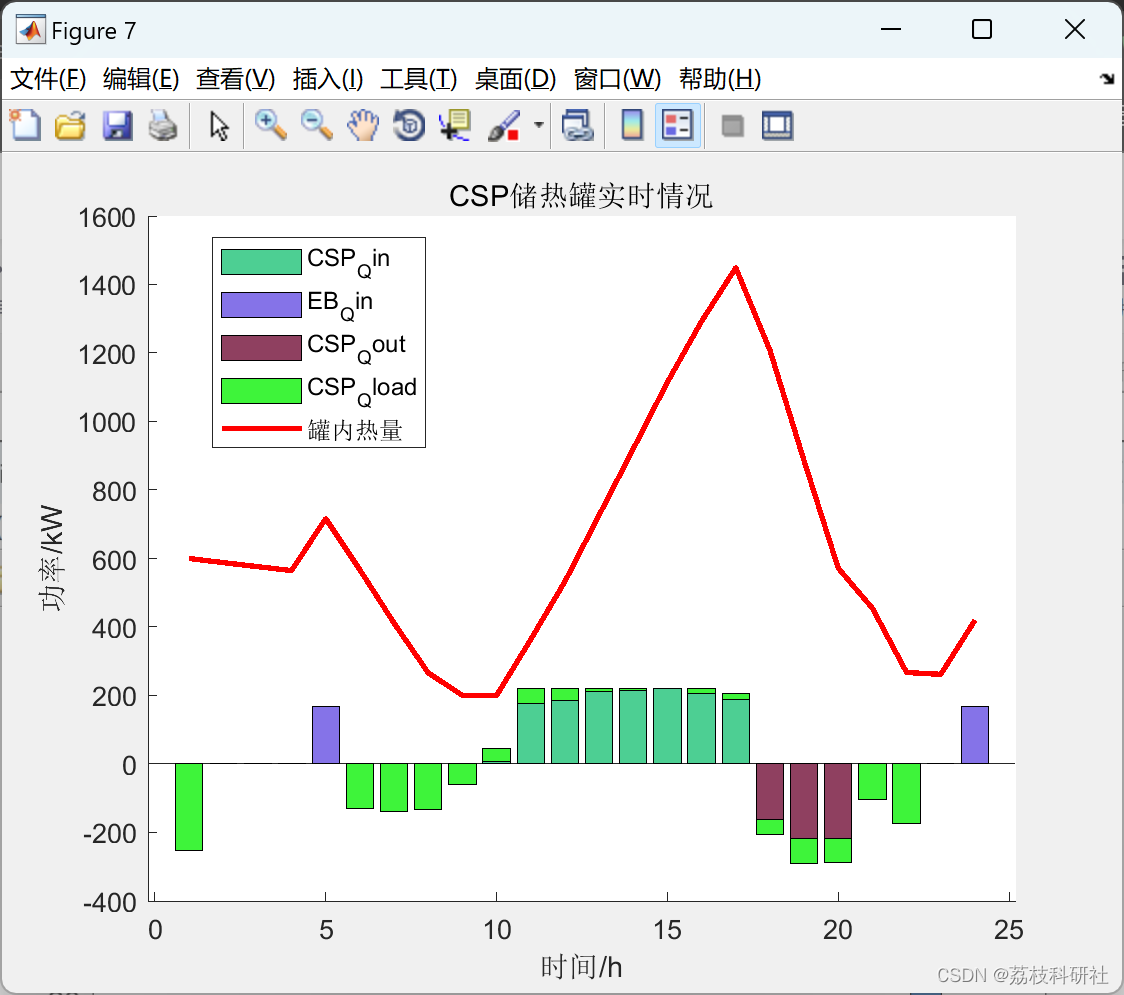Image resolution: width=1124 pixels, height=995 pixels.
Task: Open the 文件(F) menu
Action: [x=48, y=79]
